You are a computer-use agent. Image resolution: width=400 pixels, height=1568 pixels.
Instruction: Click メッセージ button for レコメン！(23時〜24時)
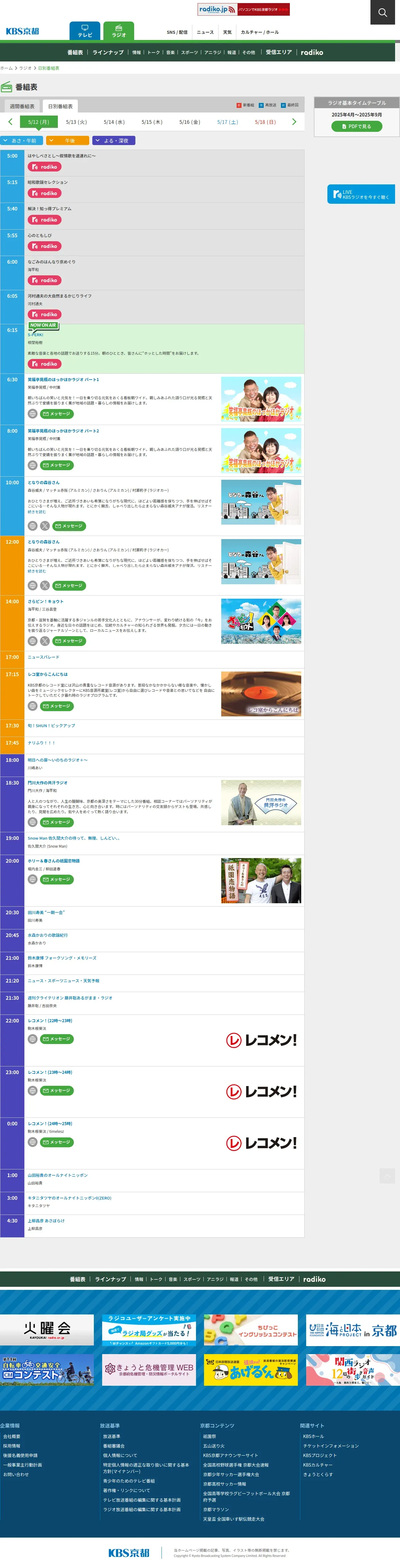pos(57,1091)
